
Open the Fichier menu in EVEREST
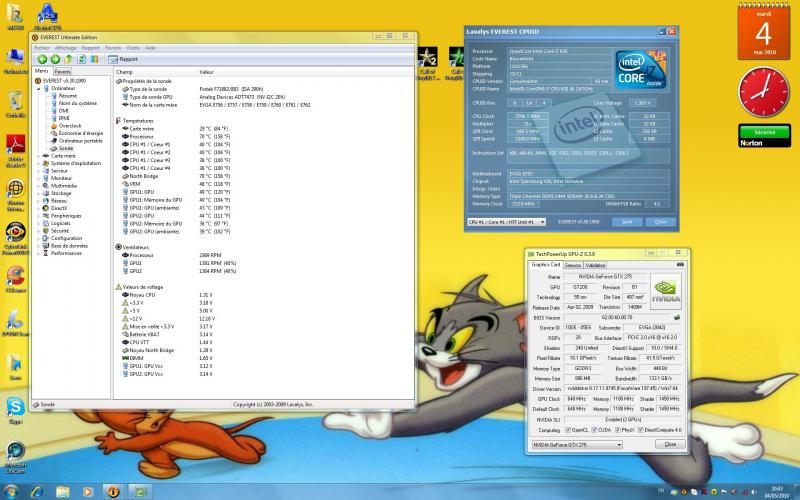point(41,48)
